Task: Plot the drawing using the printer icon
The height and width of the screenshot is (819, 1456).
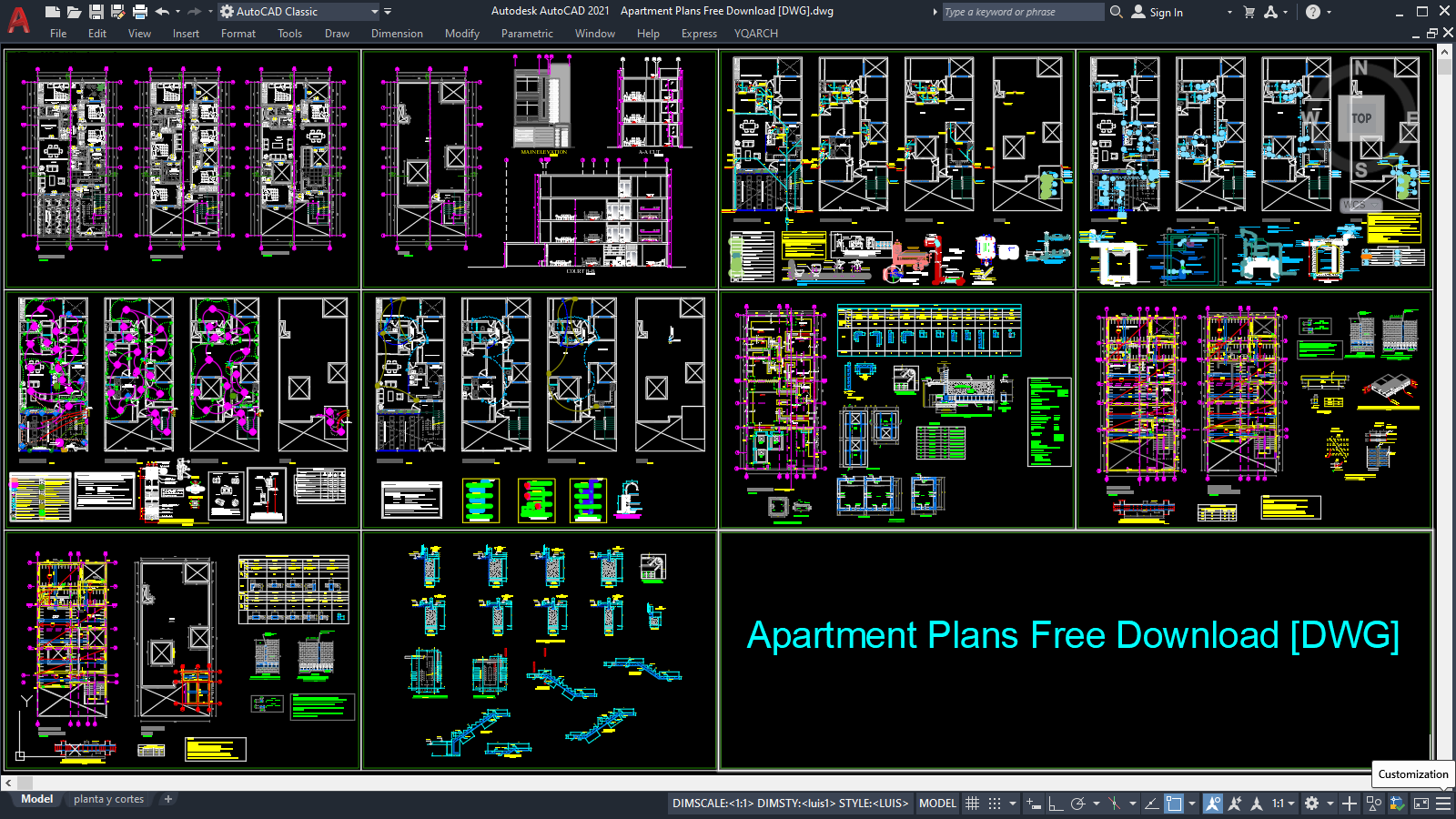Action: point(139,12)
